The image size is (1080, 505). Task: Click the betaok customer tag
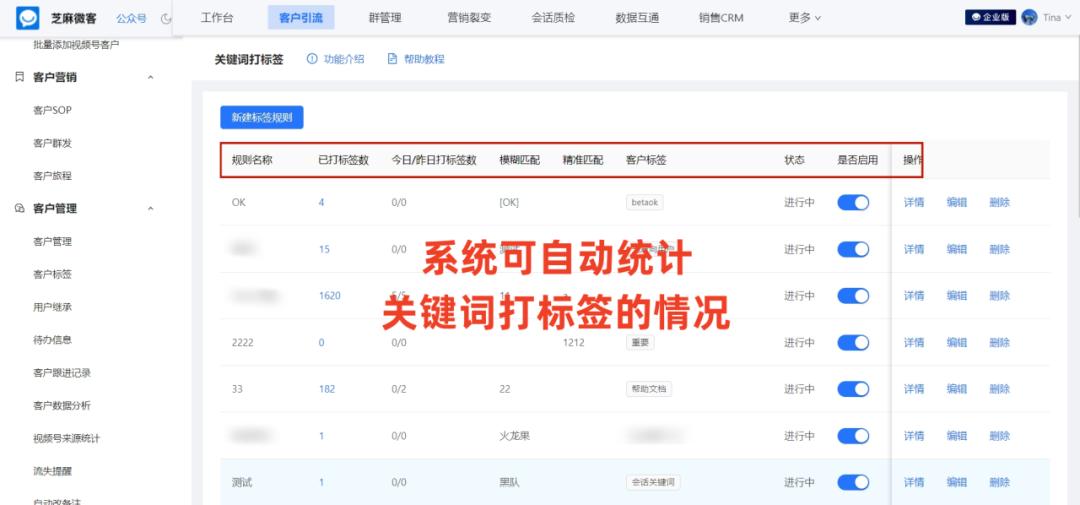(645, 203)
